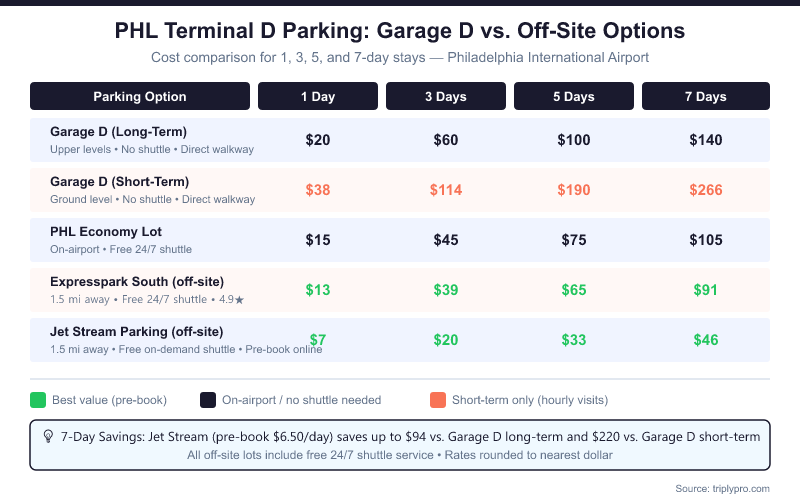Click the Jet Stream Parking (off-site) row title
The image size is (800, 500).
(136, 331)
